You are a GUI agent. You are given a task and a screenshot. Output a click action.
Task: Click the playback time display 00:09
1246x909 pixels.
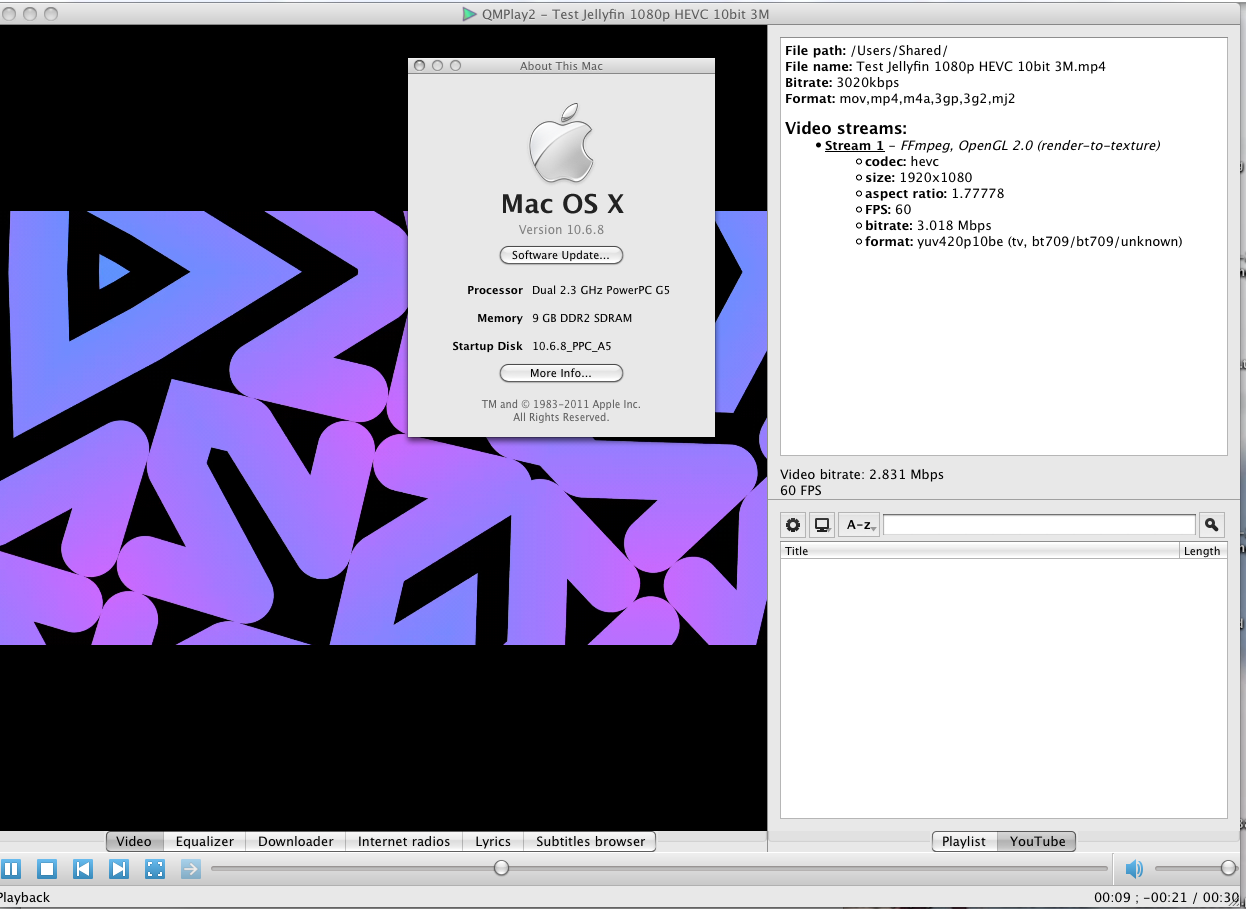[1111, 897]
